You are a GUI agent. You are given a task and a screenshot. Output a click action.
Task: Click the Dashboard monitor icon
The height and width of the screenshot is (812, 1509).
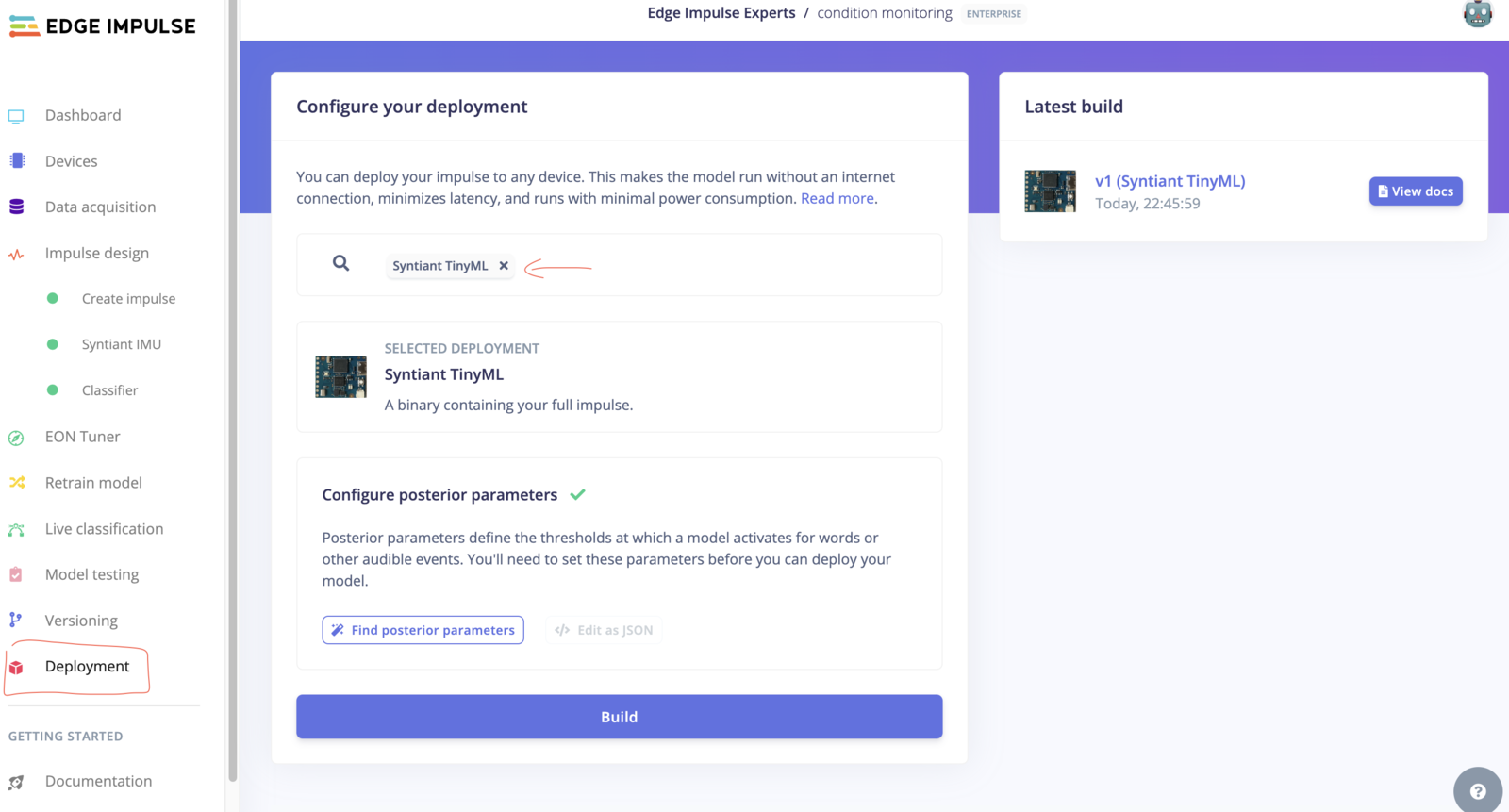pyautogui.click(x=16, y=116)
